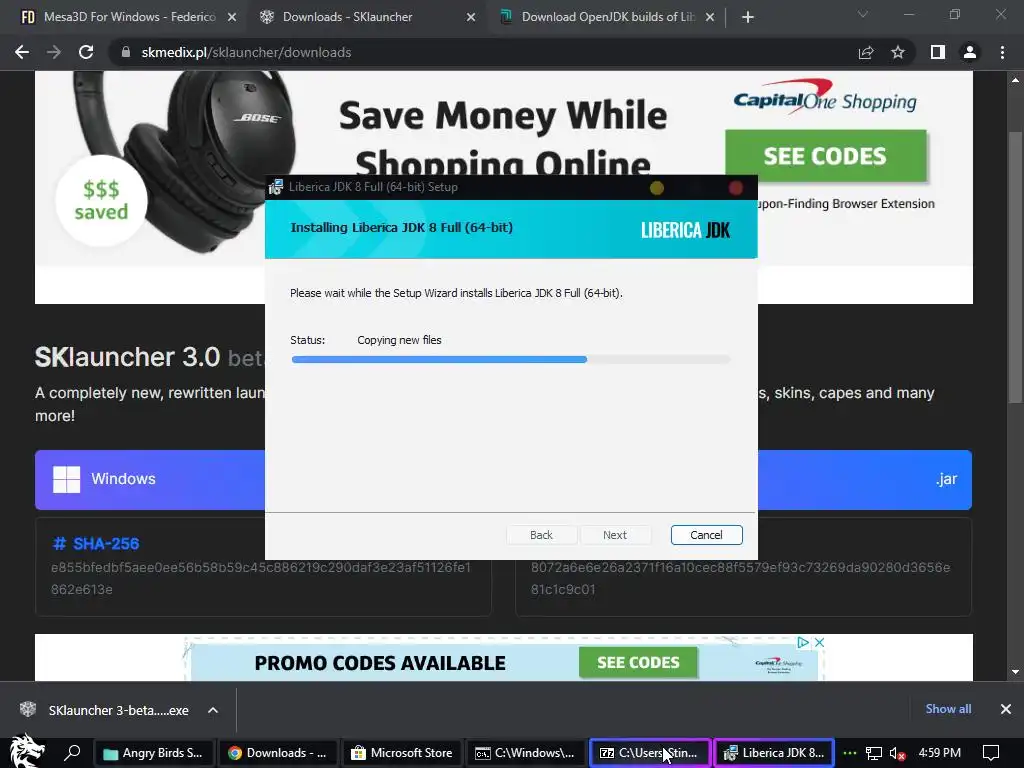Click the network tray icon
The height and width of the screenshot is (768, 1024).
click(x=874, y=754)
